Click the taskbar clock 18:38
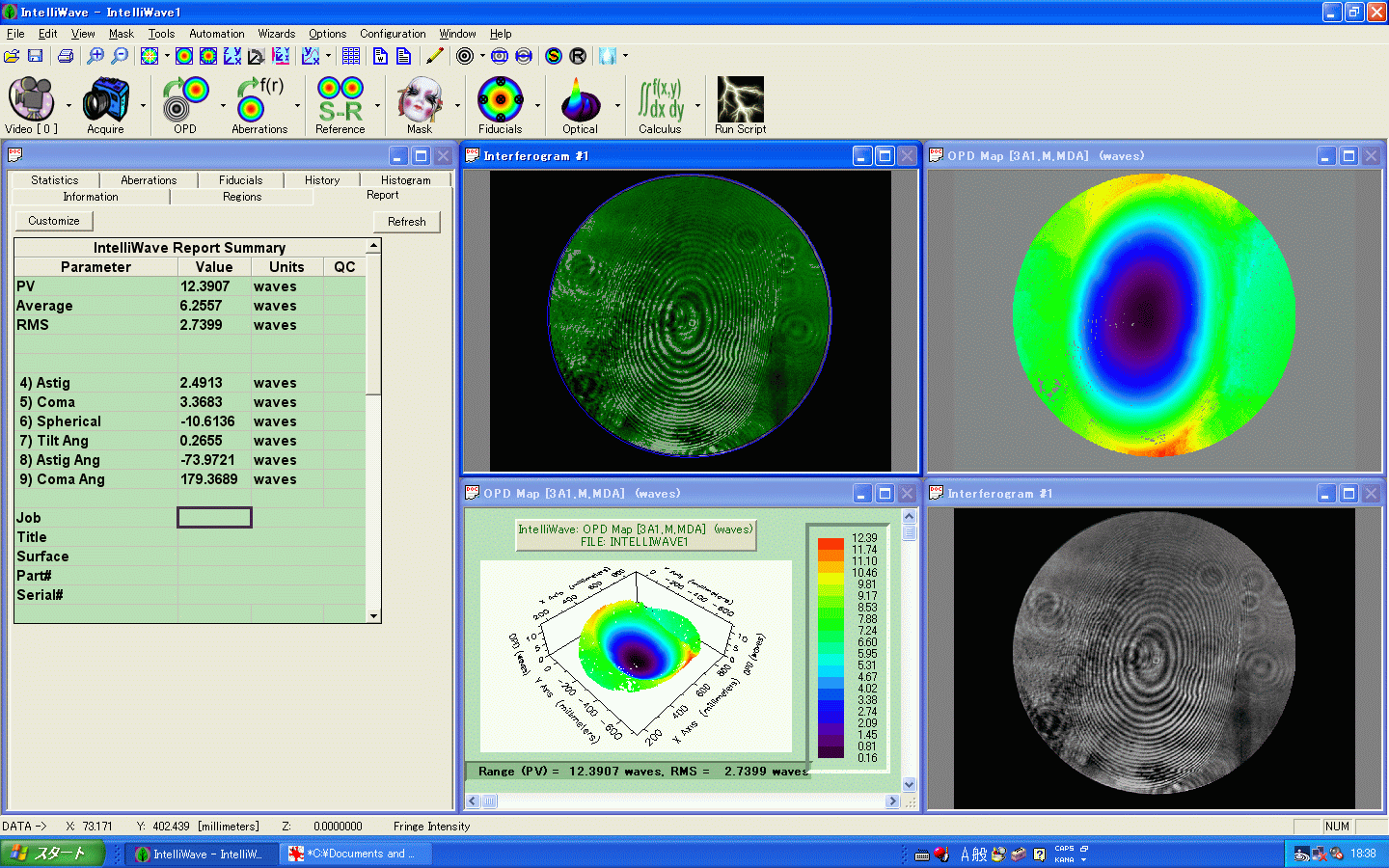 point(1363,854)
